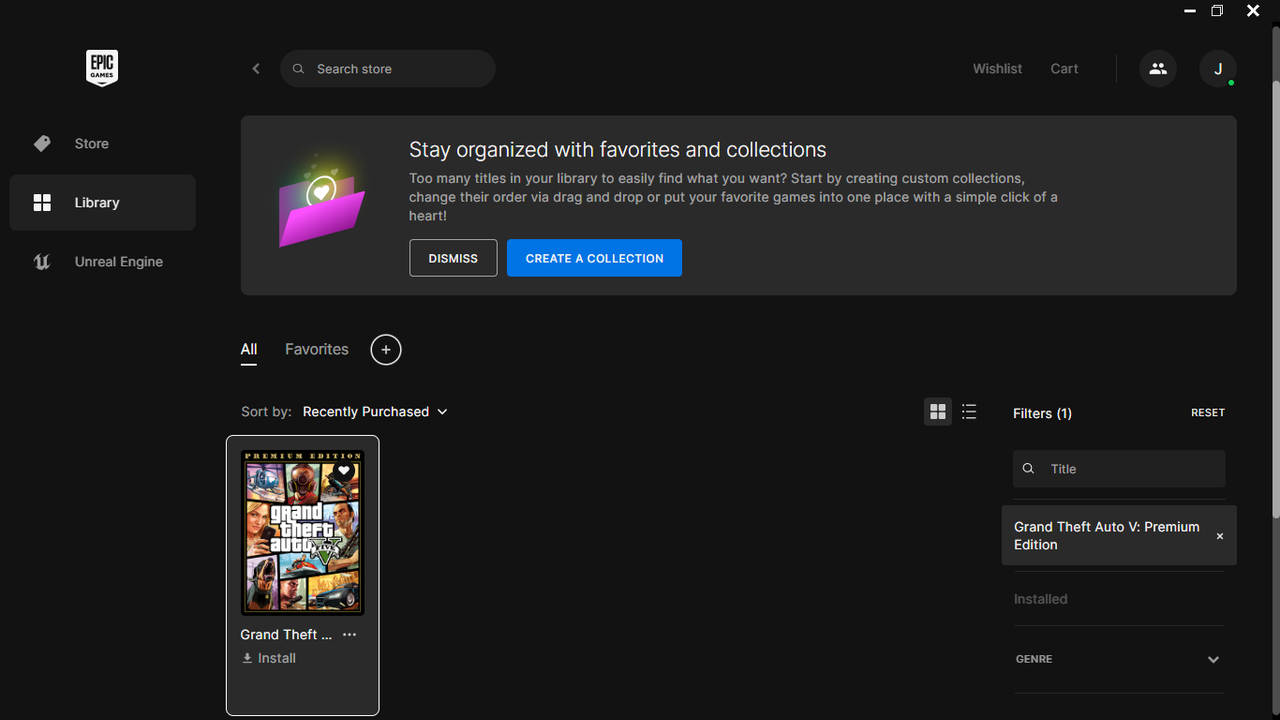The image size is (1280, 720).
Task: Open the friends list icon
Action: [x=1158, y=69]
